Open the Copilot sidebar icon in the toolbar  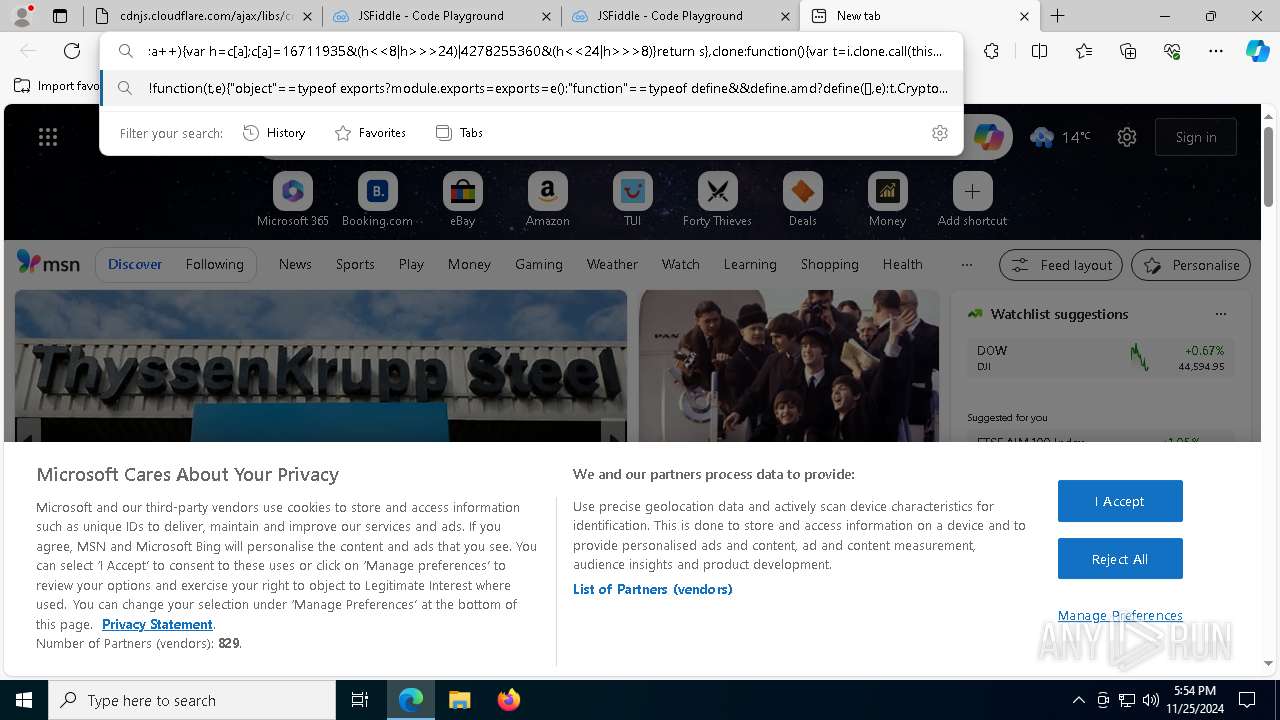[1257, 51]
